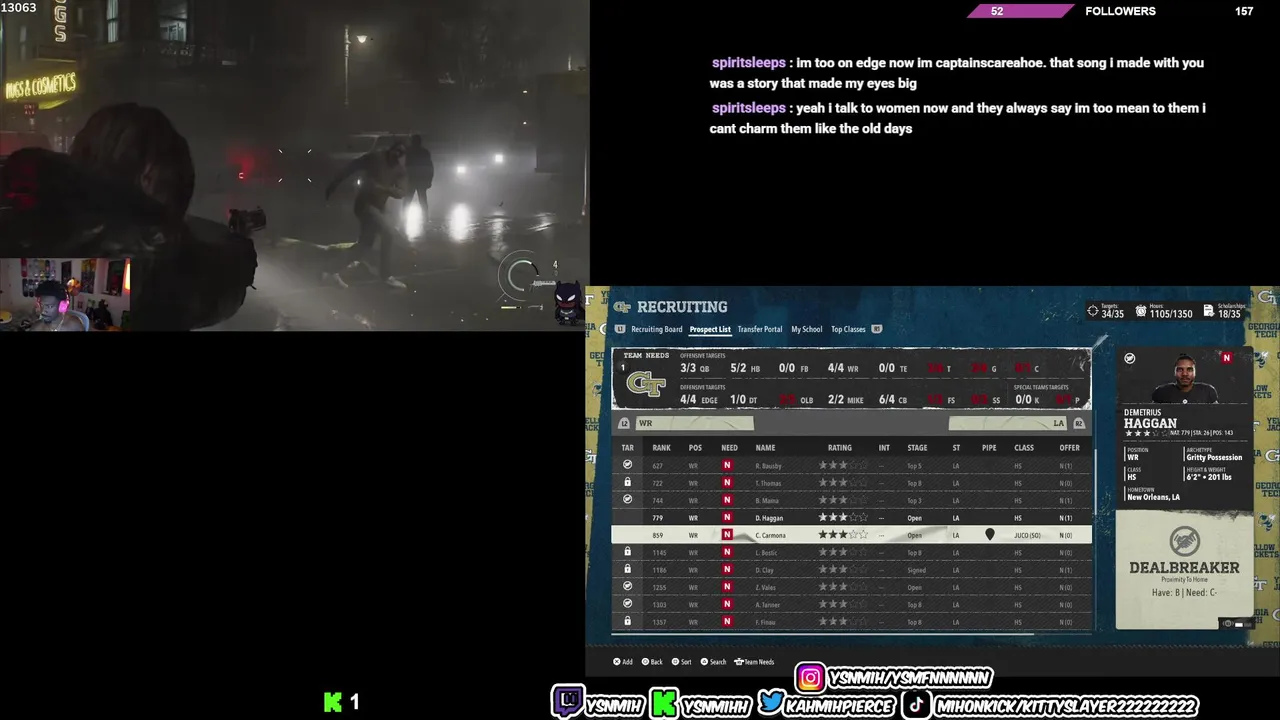Click the 'New Orleans, LA' hometown text
This screenshot has height=720, width=1280.
coord(1154,497)
